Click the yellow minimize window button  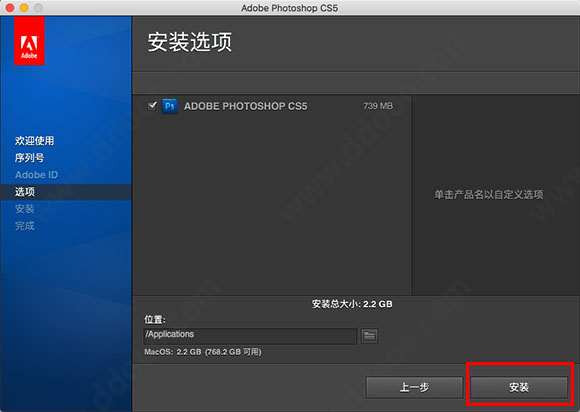24,7
